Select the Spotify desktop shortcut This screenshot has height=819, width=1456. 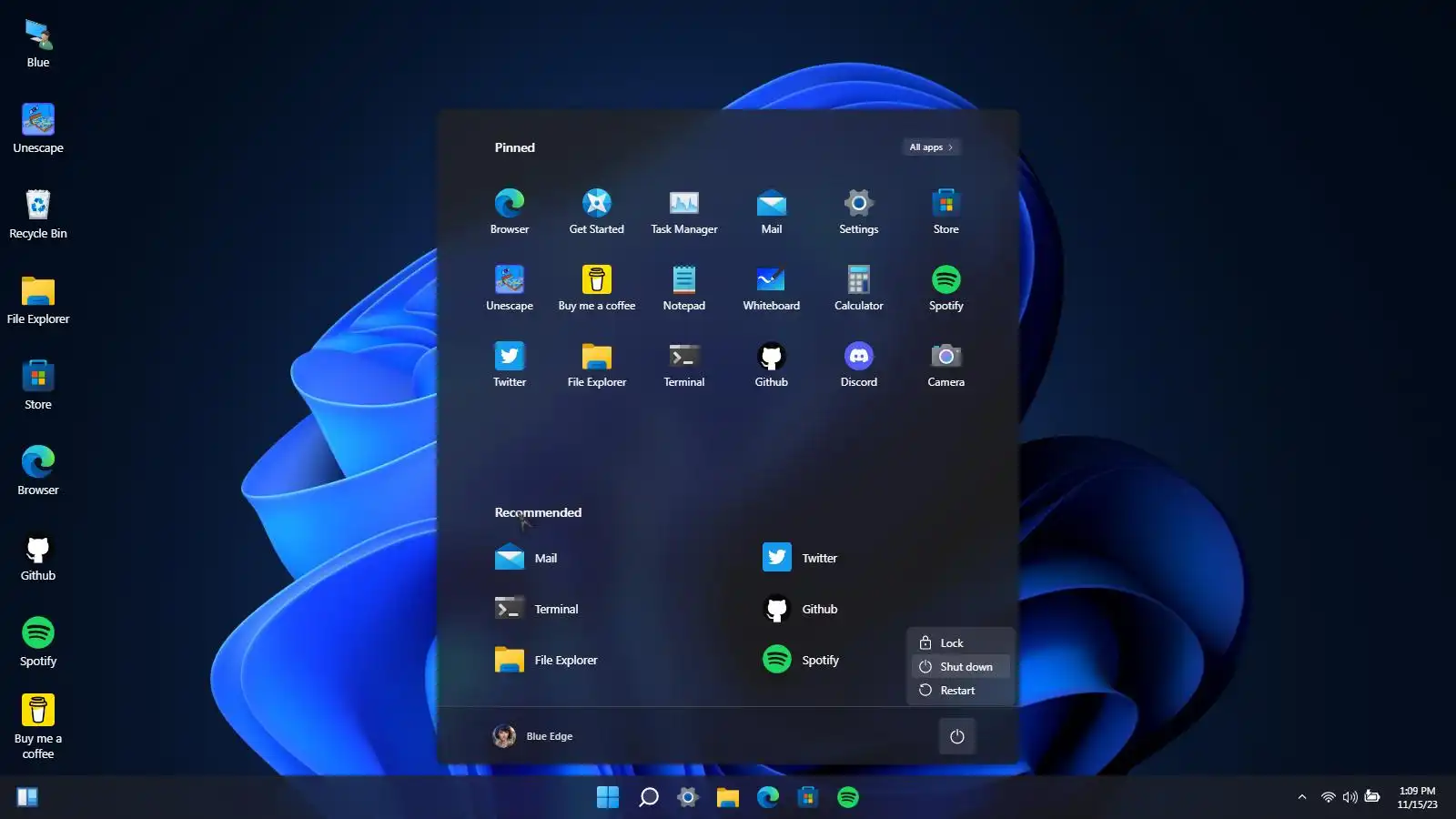click(x=38, y=642)
